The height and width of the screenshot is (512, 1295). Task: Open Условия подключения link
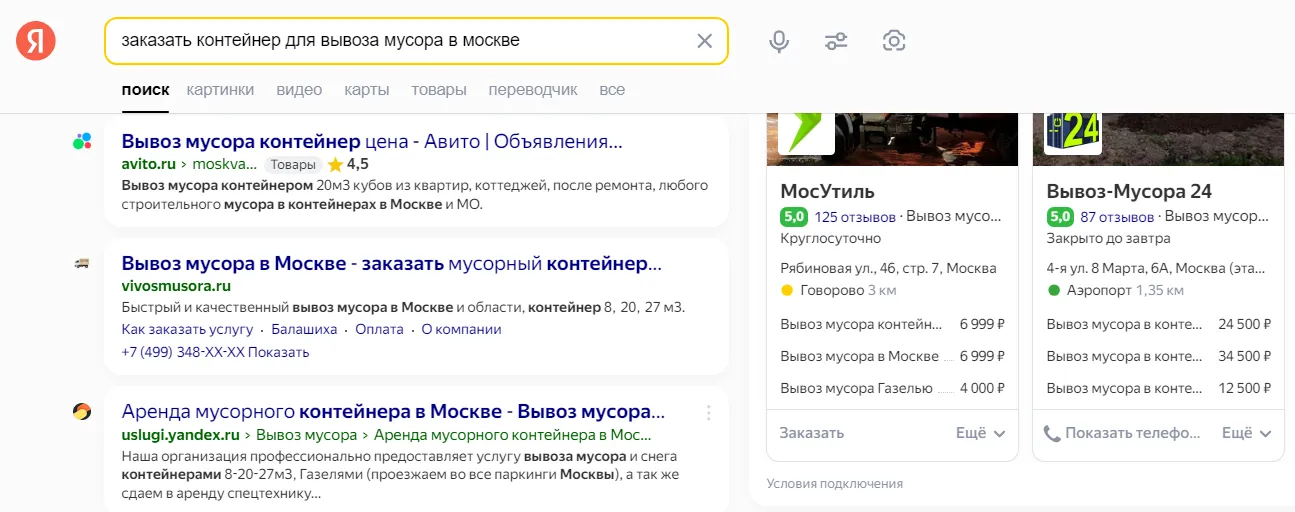[835, 484]
